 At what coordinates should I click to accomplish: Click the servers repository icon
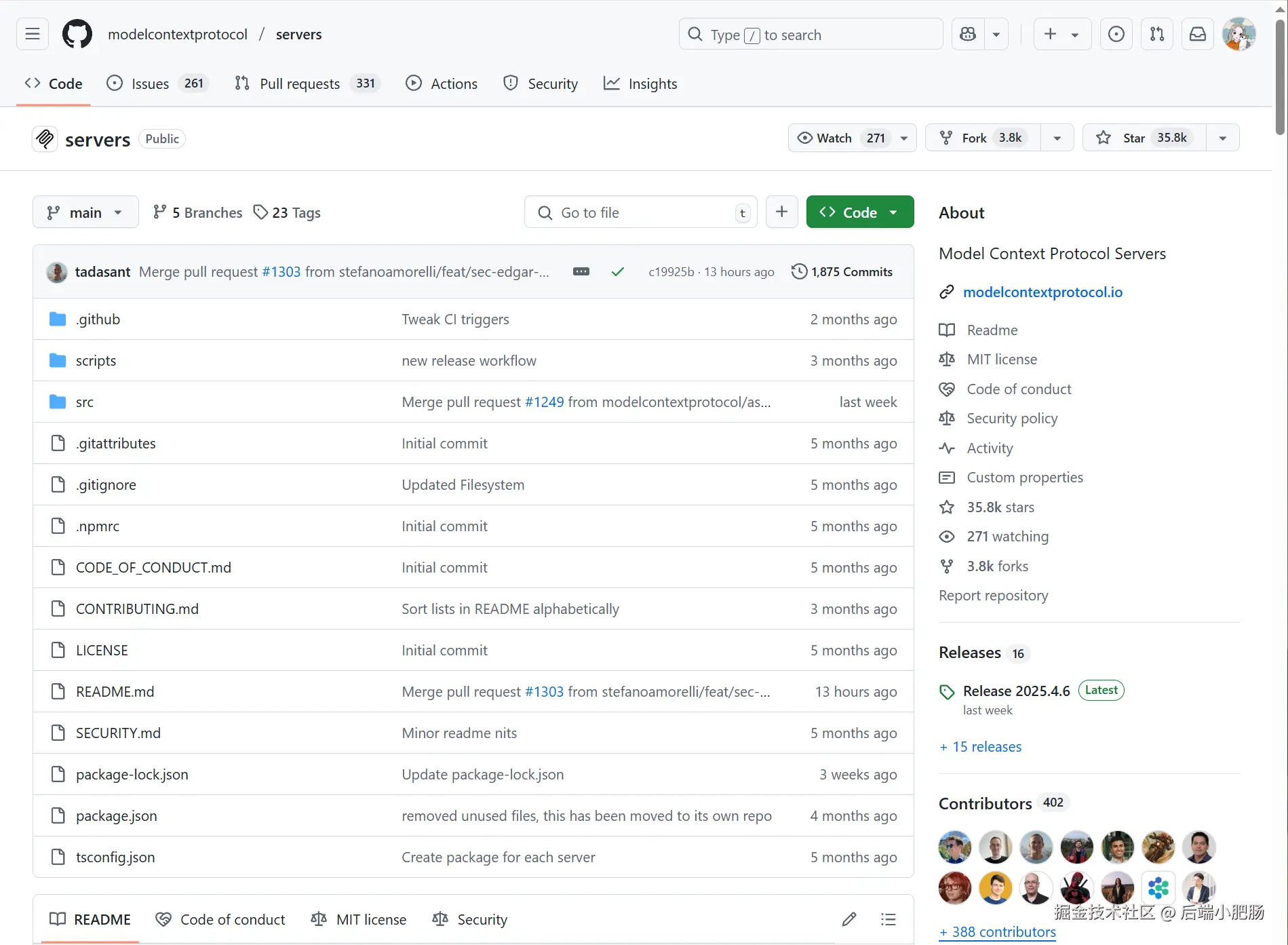point(45,139)
